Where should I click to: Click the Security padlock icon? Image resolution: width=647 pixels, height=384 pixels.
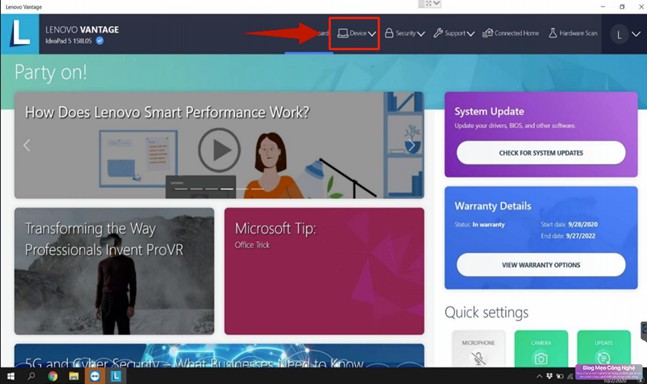click(389, 33)
